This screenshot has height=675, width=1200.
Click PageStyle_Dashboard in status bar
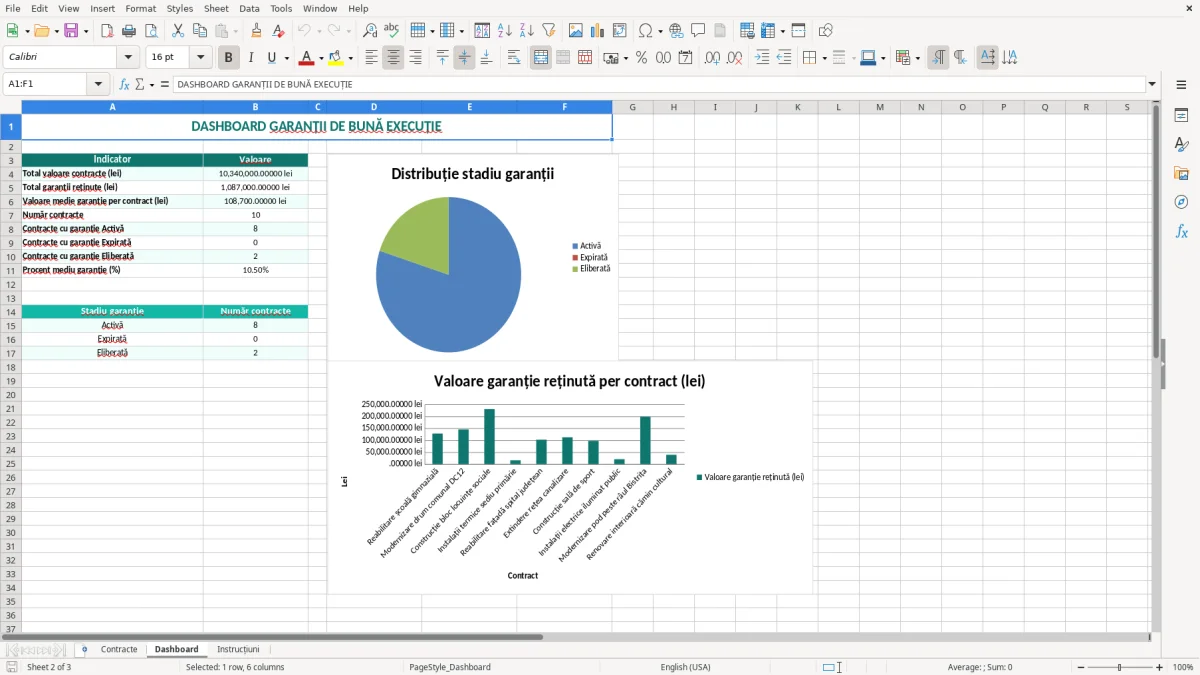click(449, 667)
